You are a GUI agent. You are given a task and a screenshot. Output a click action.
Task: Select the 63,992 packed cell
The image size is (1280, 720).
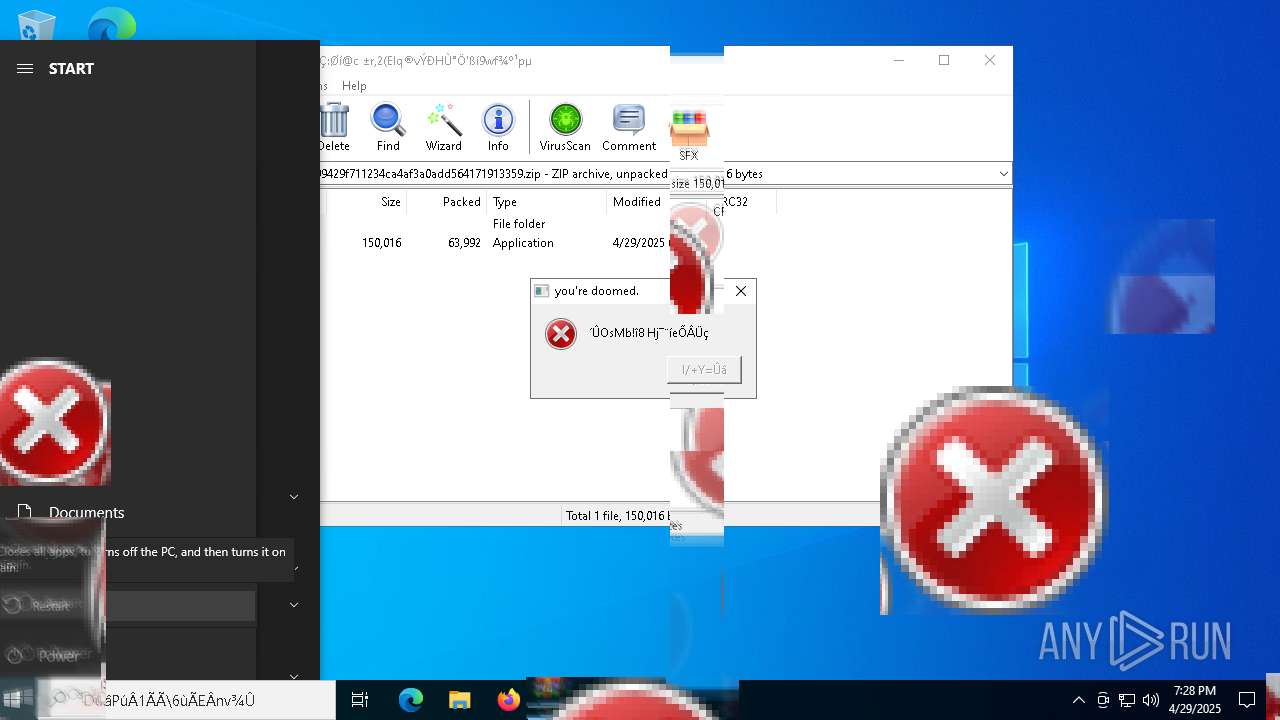click(x=464, y=243)
